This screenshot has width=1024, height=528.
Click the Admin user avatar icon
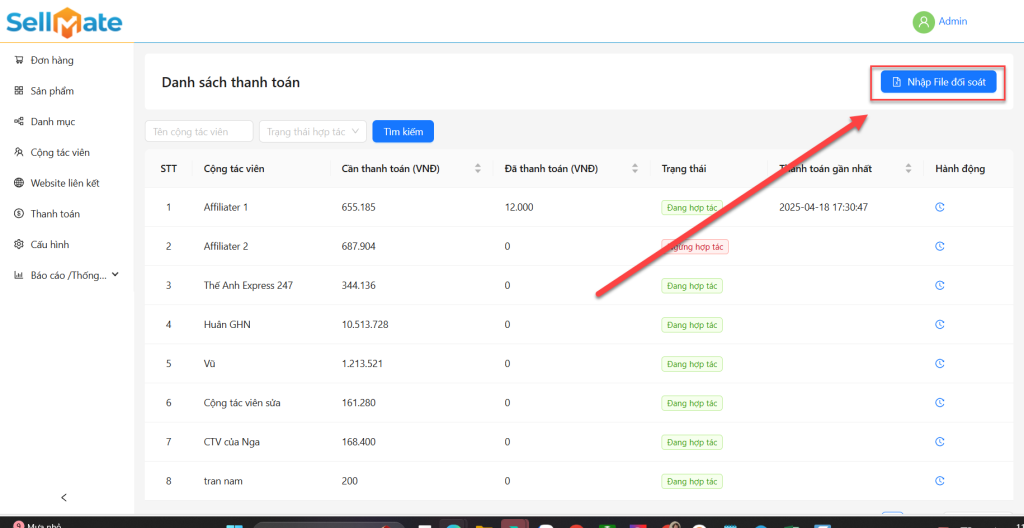point(923,22)
